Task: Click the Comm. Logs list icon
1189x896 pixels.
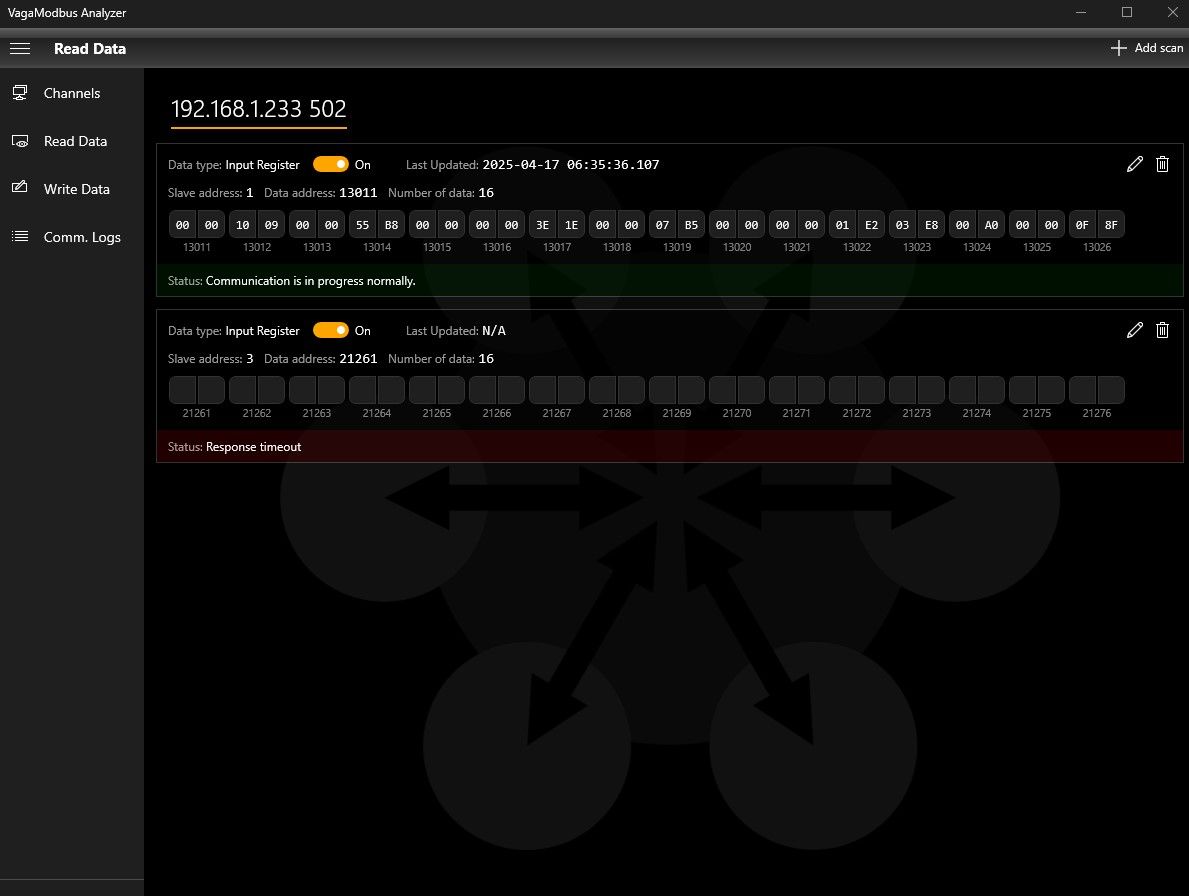Action: pos(20,237)
